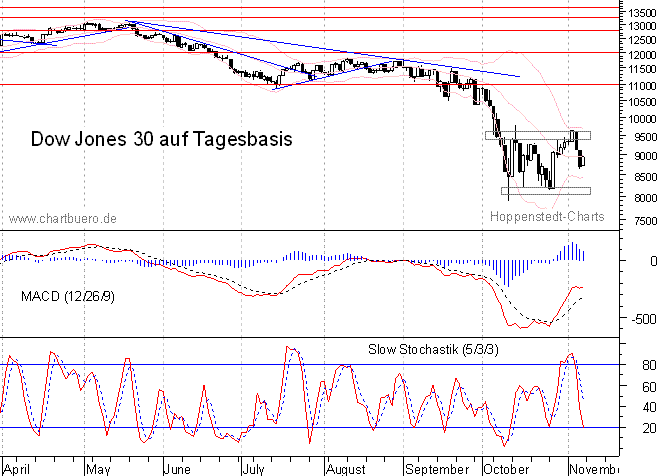Viewport: 660px width, 476px height.
Task: Click the Hoppenstedt-Charts label
Action: click(x=547, y=216)
